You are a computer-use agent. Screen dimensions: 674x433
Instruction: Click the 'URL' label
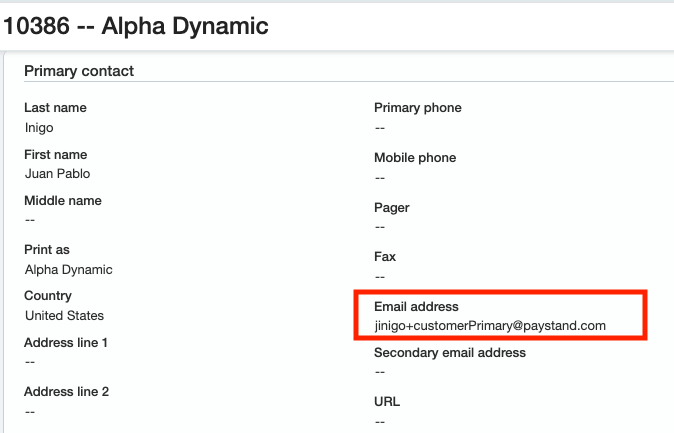(x=387, y=402)
